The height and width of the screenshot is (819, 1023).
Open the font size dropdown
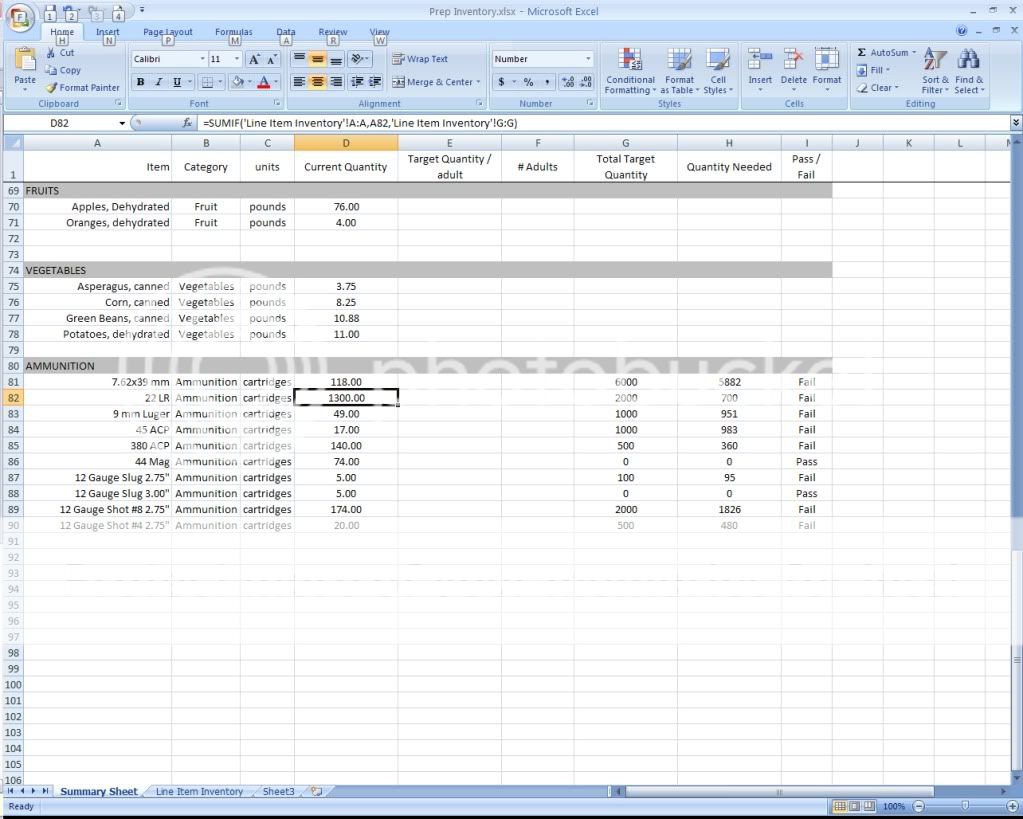[237, 59]
